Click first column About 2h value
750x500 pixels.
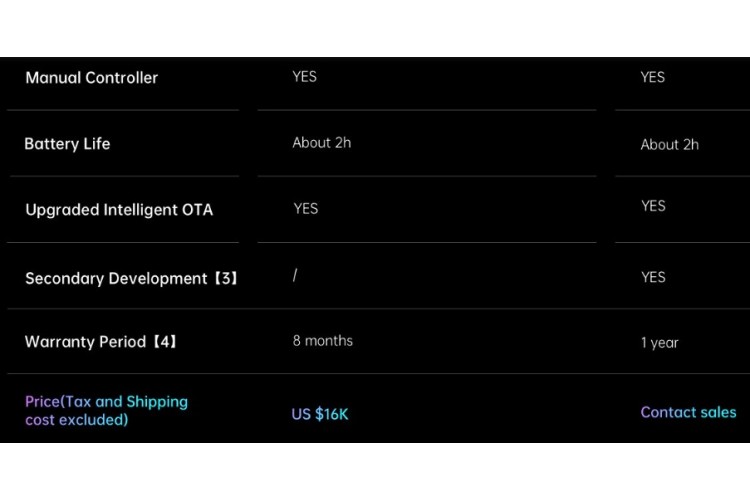point(321,143)
